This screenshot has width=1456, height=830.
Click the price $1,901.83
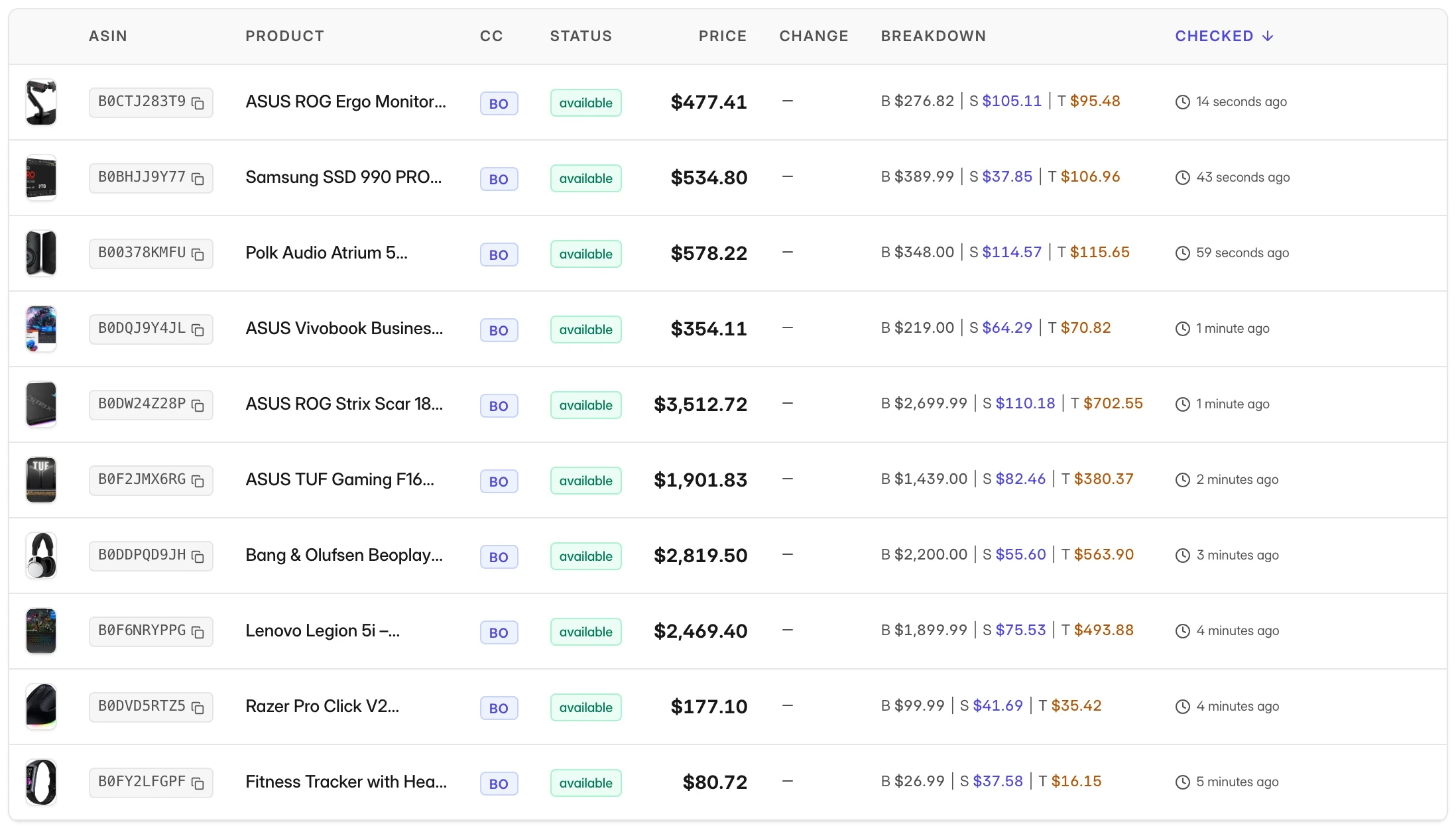[700, 480]
